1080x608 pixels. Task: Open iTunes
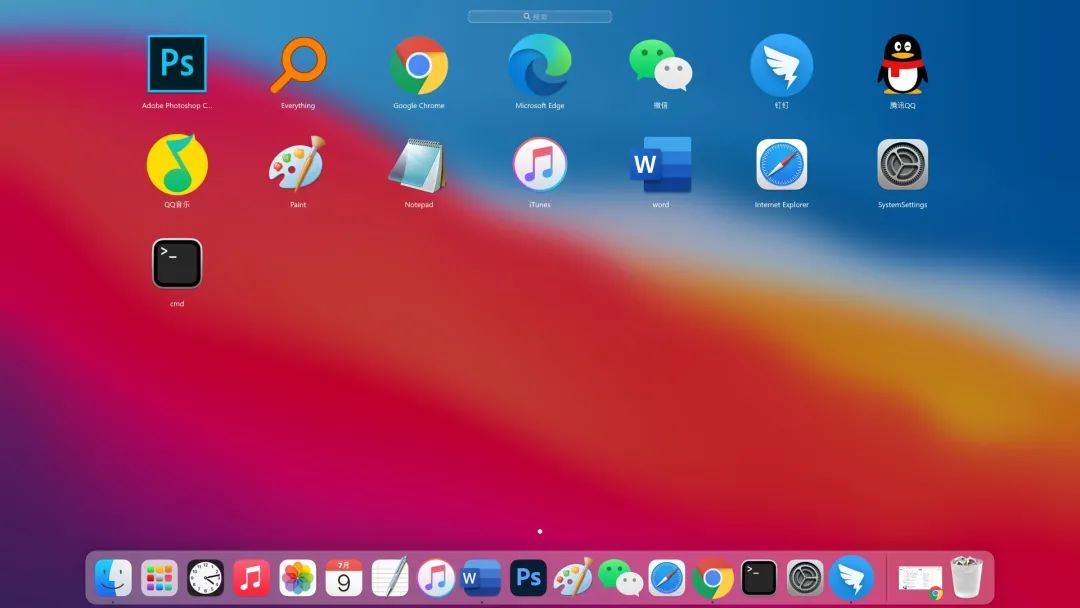click(x=540, y=165)
